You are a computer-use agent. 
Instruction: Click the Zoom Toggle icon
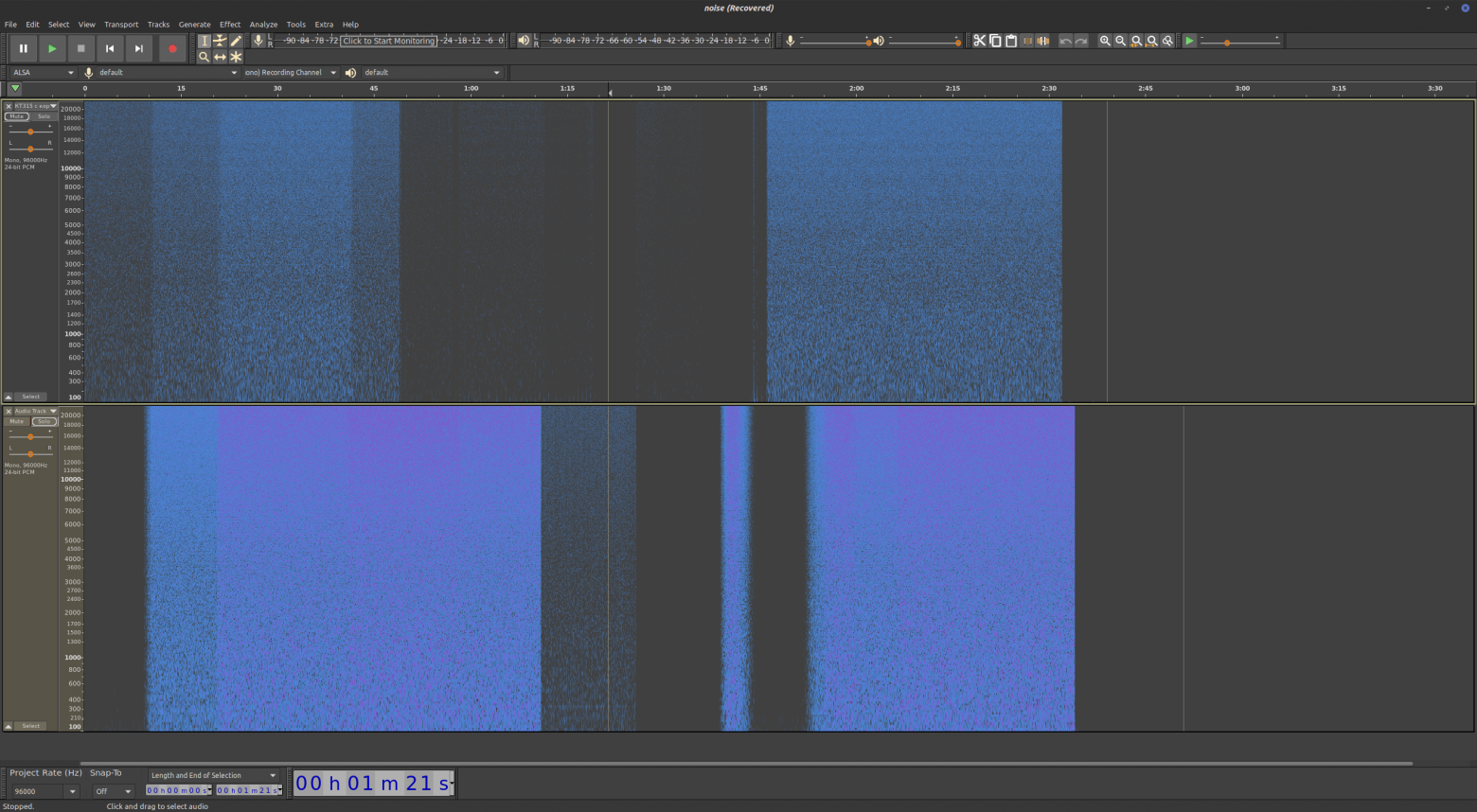click(1167, 41)
